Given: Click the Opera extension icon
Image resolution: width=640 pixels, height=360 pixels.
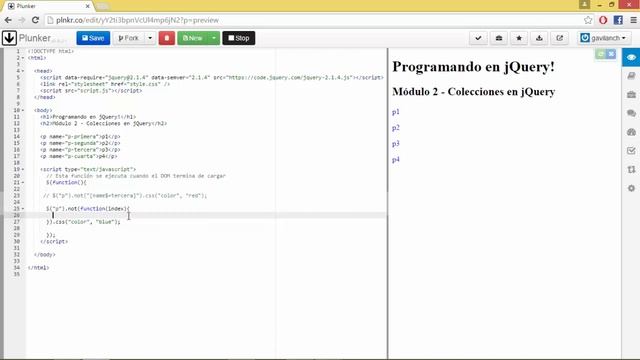Looking at the screenshot, I should tap(603, 20).
